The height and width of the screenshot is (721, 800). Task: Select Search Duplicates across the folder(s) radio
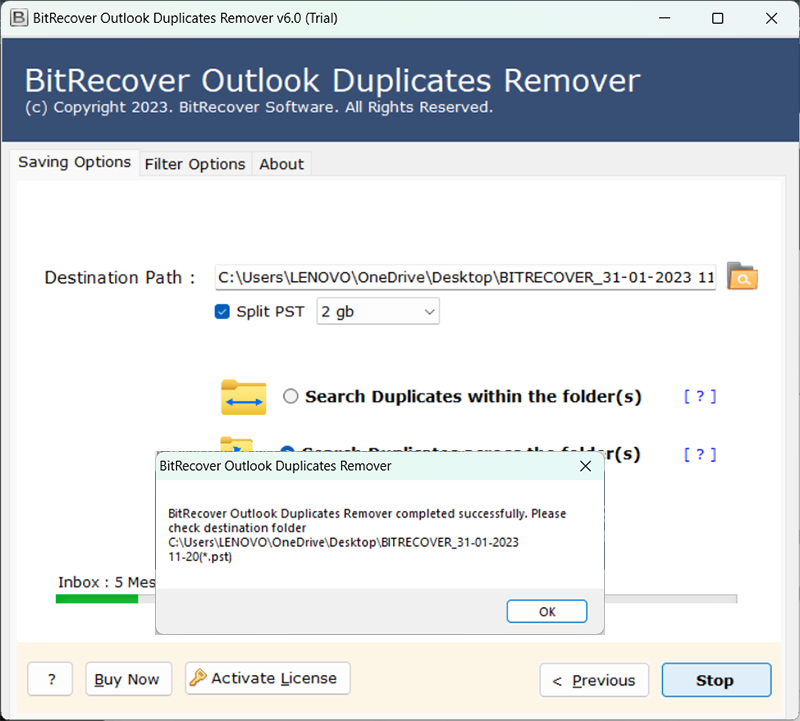point(287,449)
